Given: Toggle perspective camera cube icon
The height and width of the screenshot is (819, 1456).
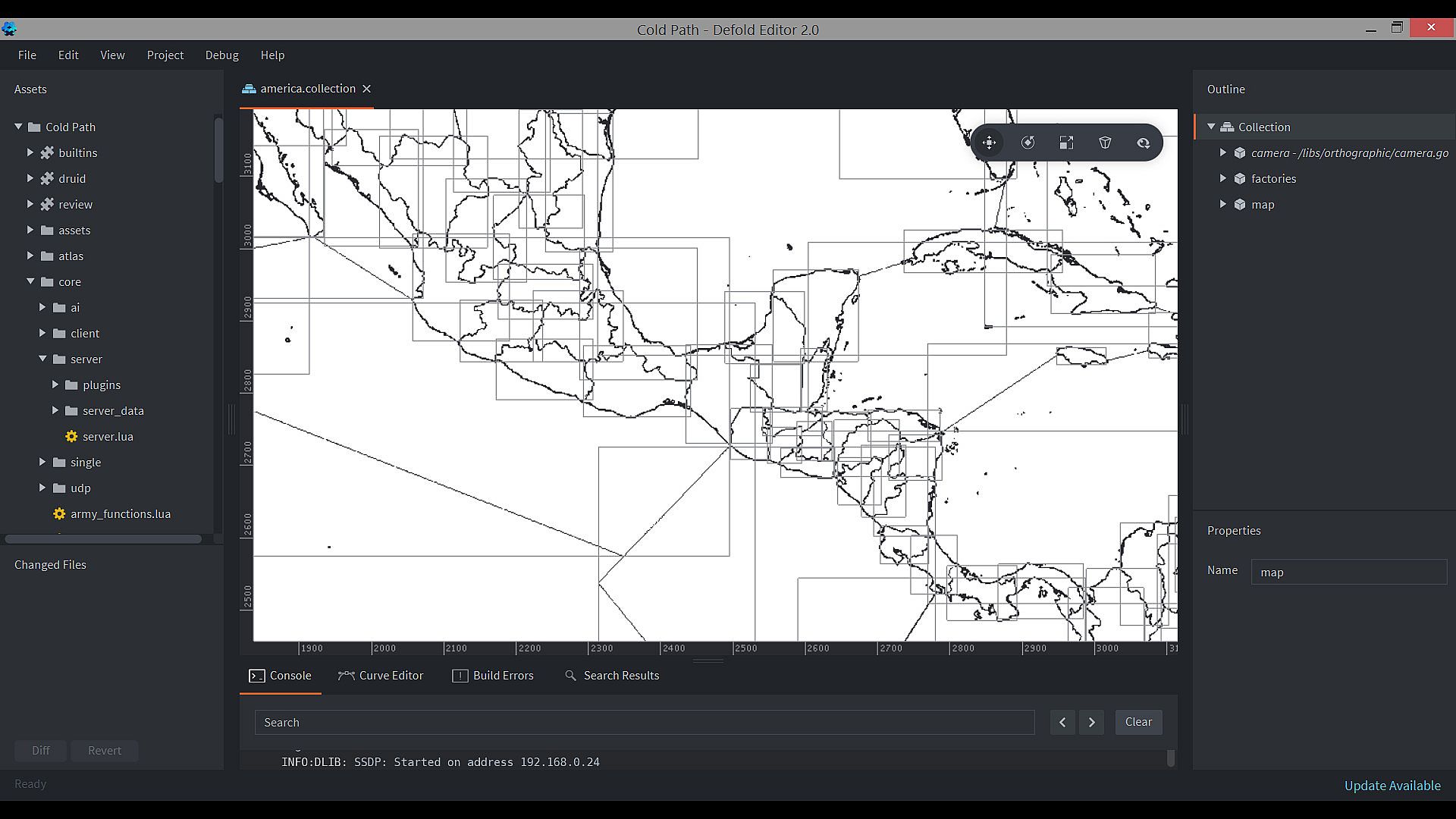Looking at the screenshot, I should pyautogui.click(x=1105, y=143).
